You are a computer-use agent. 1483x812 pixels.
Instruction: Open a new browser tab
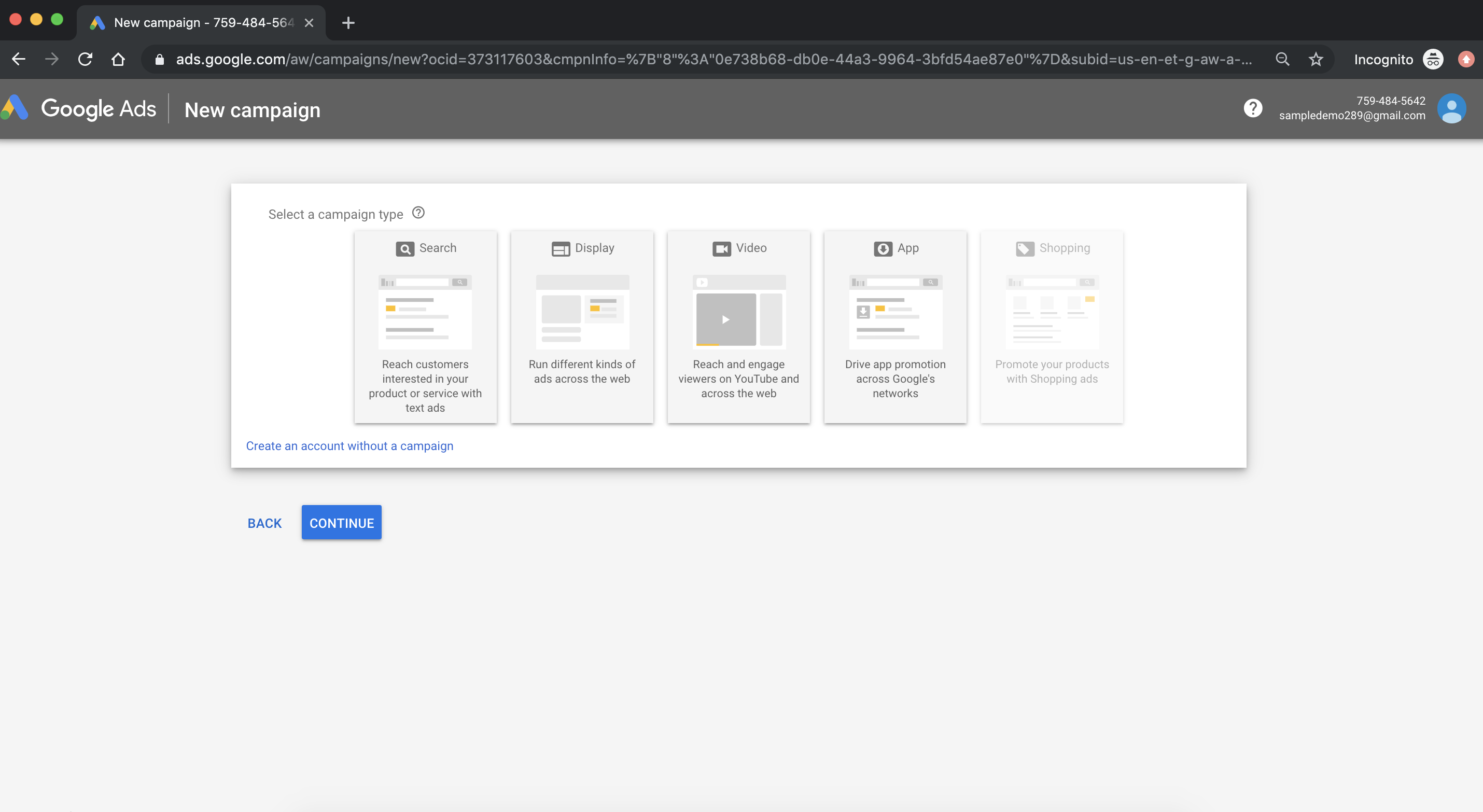(x=348, y=23)
